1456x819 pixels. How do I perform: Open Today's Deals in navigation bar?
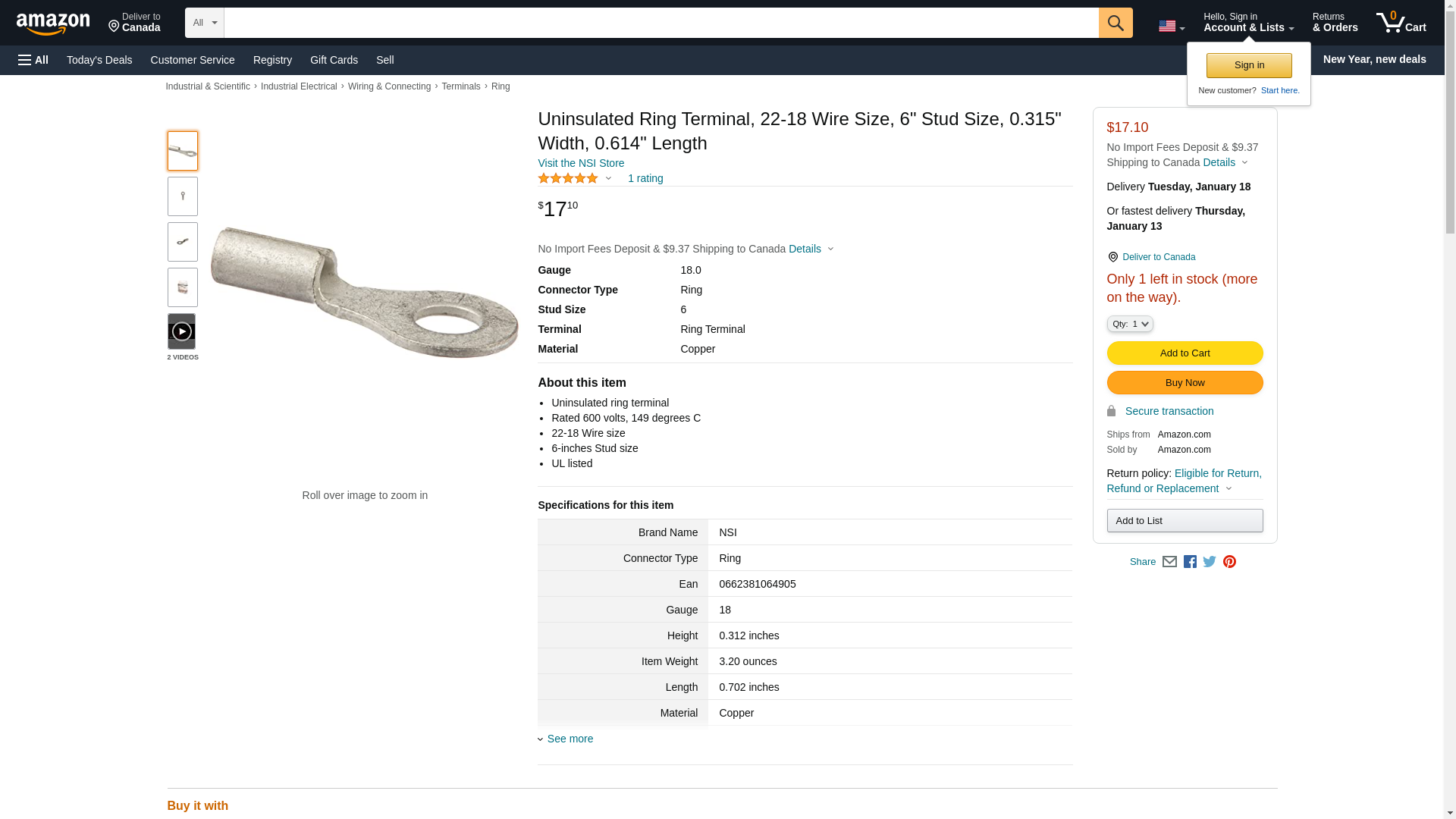point(99,60)
